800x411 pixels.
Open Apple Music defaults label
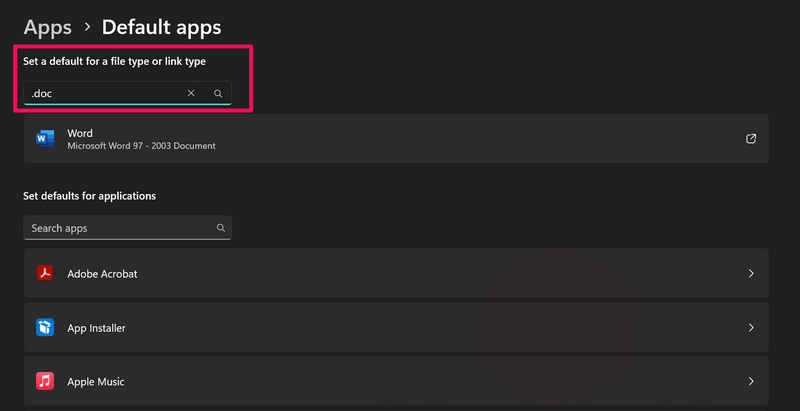96,381
